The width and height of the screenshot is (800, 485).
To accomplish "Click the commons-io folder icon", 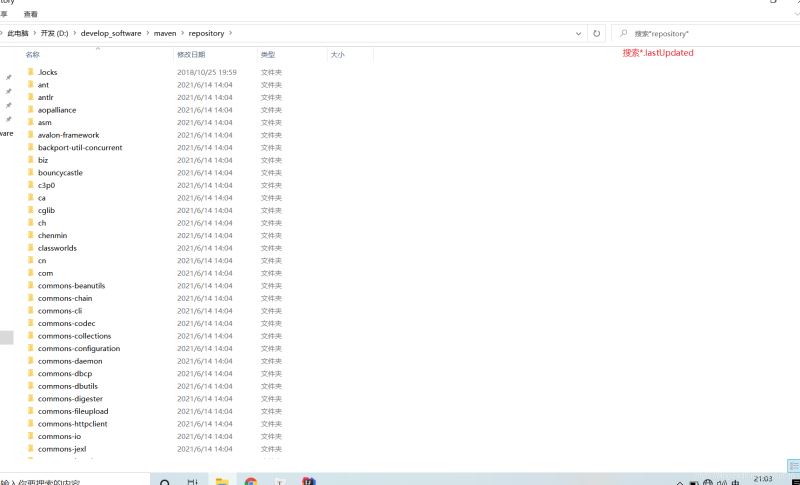I will (x=31, y=436).
